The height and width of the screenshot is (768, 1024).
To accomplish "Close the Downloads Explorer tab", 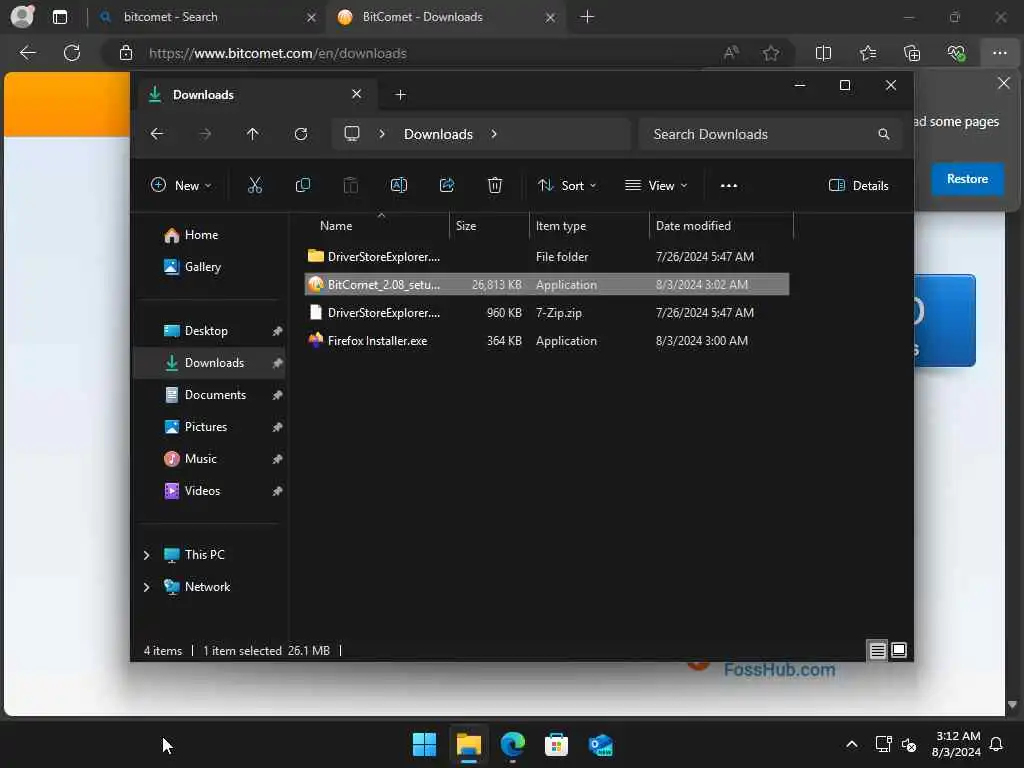I will click(x=357, y=94).
